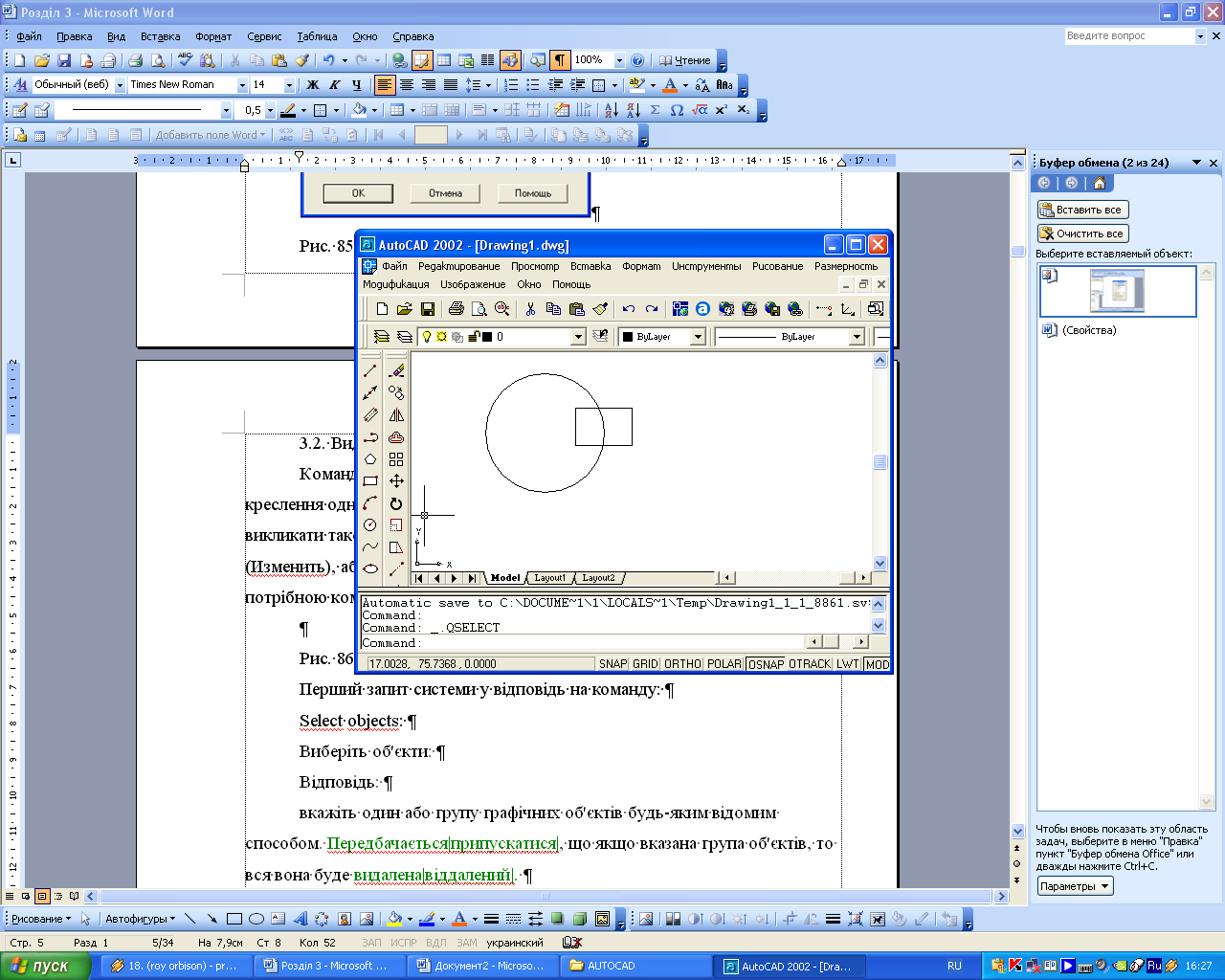This screenshot has width=1225, height=980.
Task: Toggle LWT lineweight display
Action: [x=848, y=664]
